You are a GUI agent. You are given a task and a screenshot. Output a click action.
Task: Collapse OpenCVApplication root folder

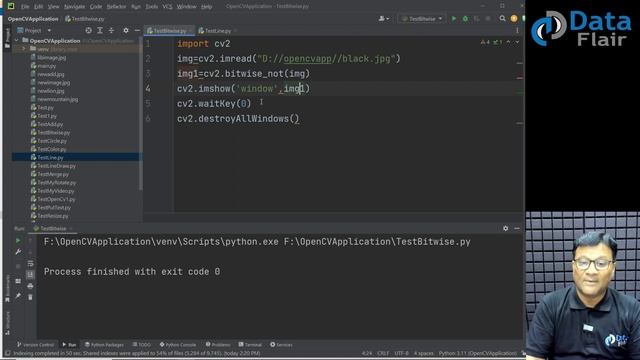pyautogui.click(x=17, y=40)
